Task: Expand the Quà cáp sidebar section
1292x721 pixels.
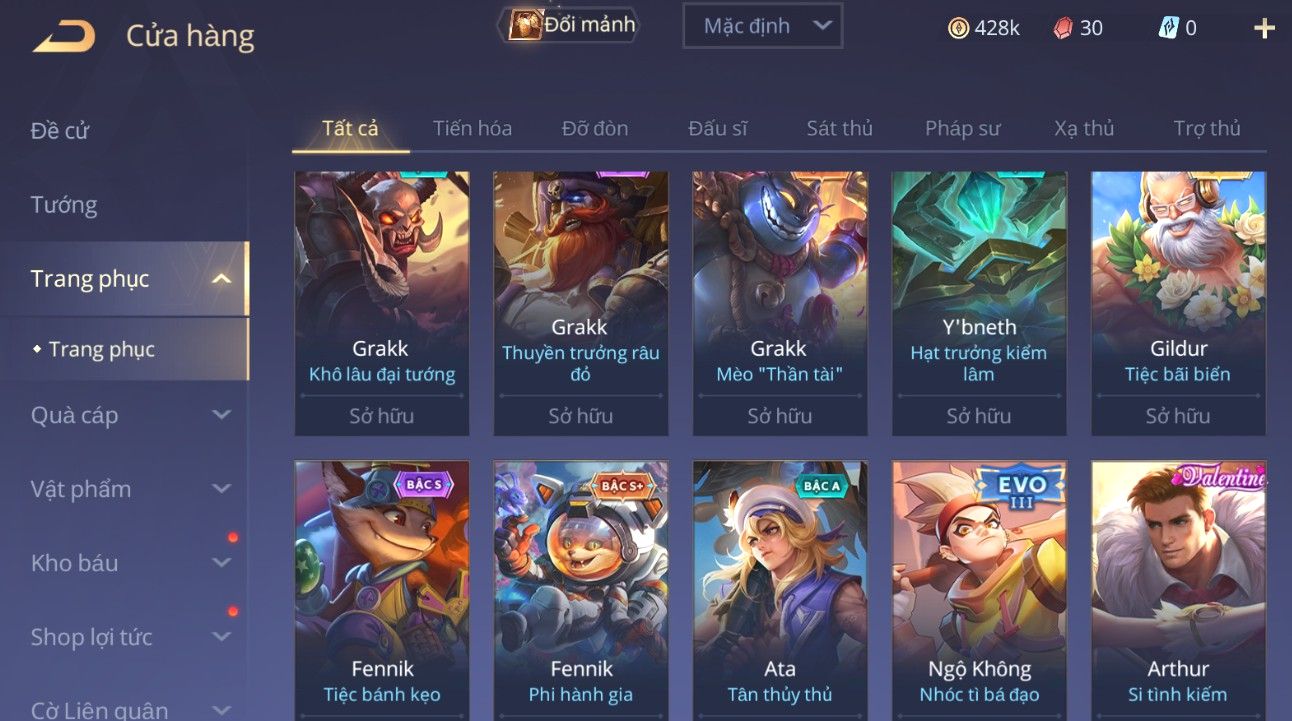Action: tap(222, 415)
